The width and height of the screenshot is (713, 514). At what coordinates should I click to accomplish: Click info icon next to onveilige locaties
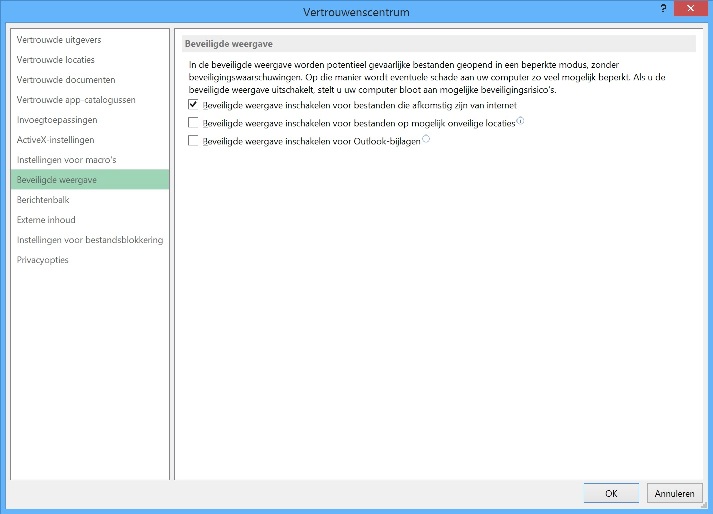click(x=520, y=121)
